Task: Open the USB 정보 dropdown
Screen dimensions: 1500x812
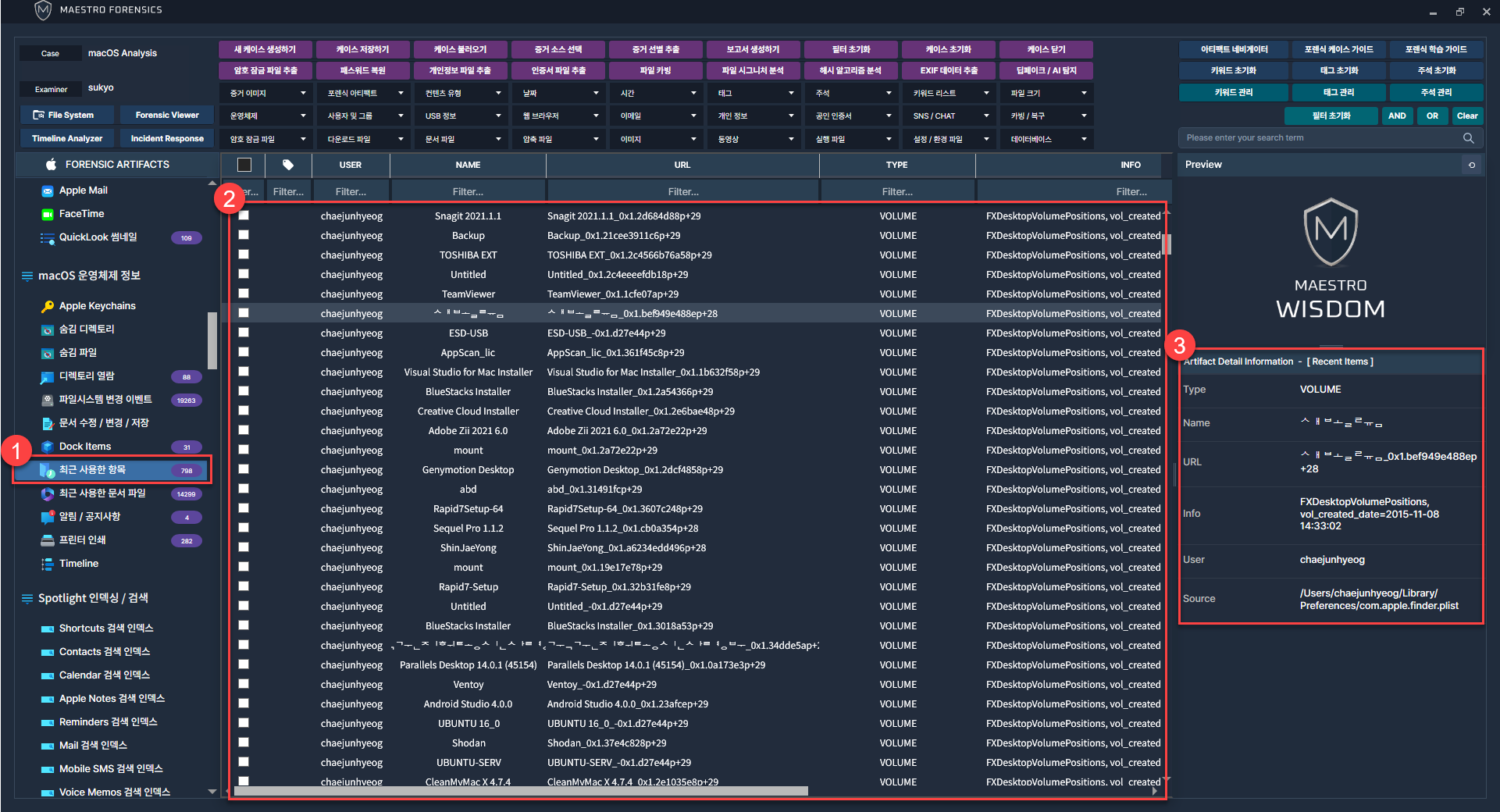Action: (462, 116)
